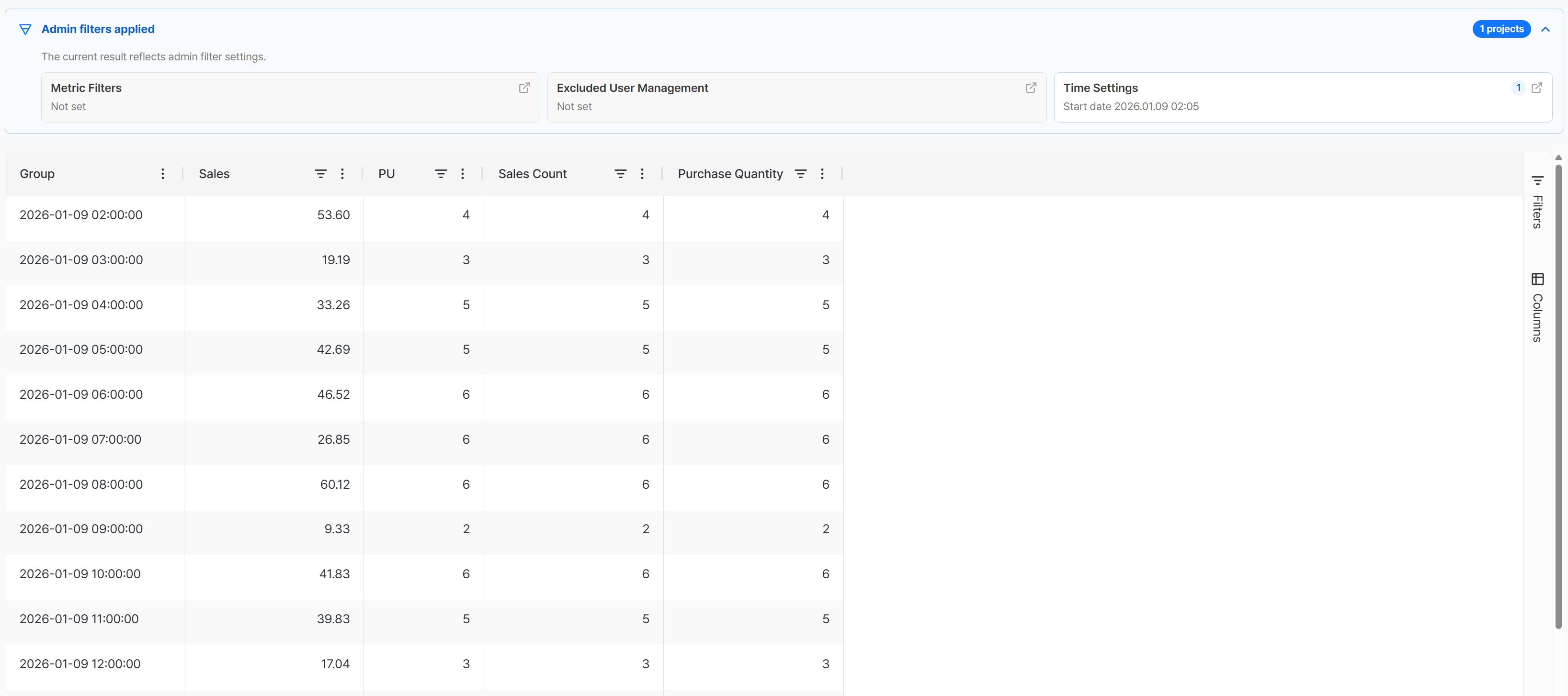Open Metric Filters external link icon

524,88
